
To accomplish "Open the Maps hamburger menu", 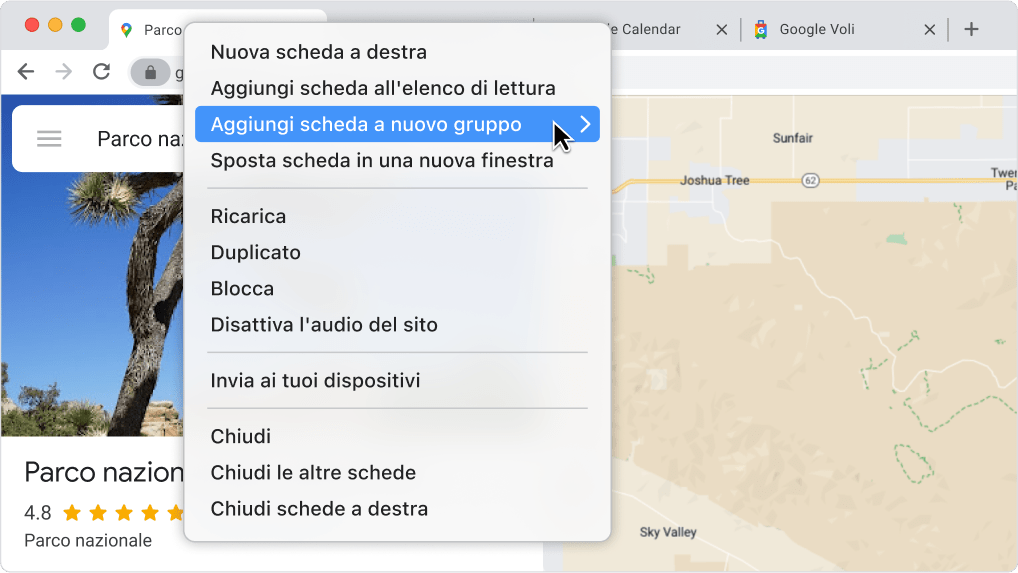I will [x=49, y=139].
